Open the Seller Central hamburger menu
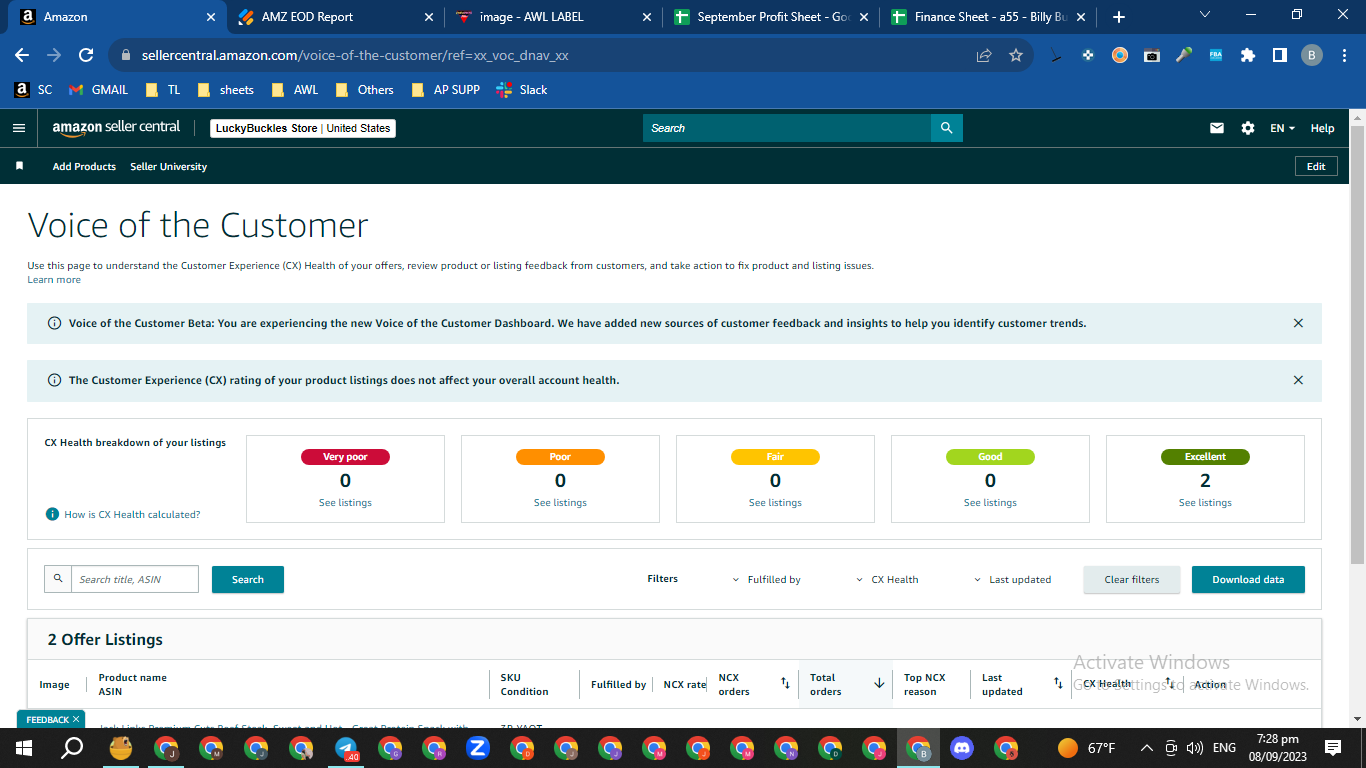The image size is (1366, 768). (x=18, y=128)
